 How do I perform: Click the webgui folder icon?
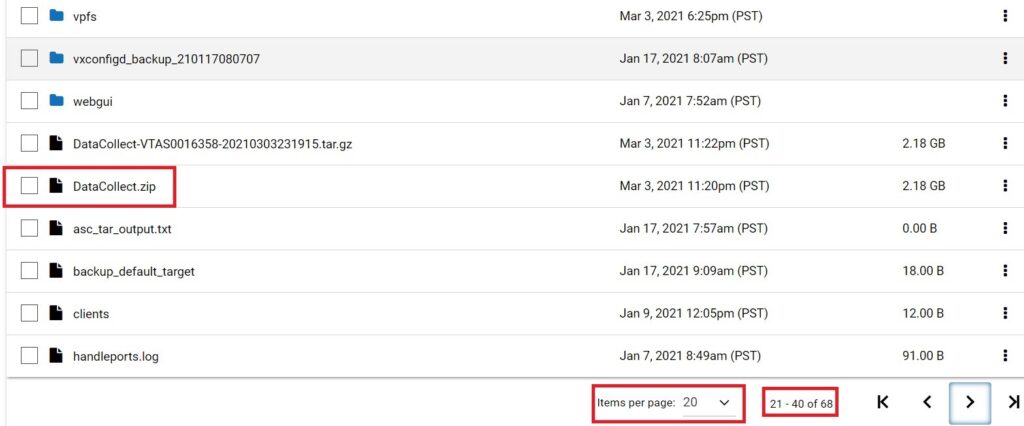57,101
